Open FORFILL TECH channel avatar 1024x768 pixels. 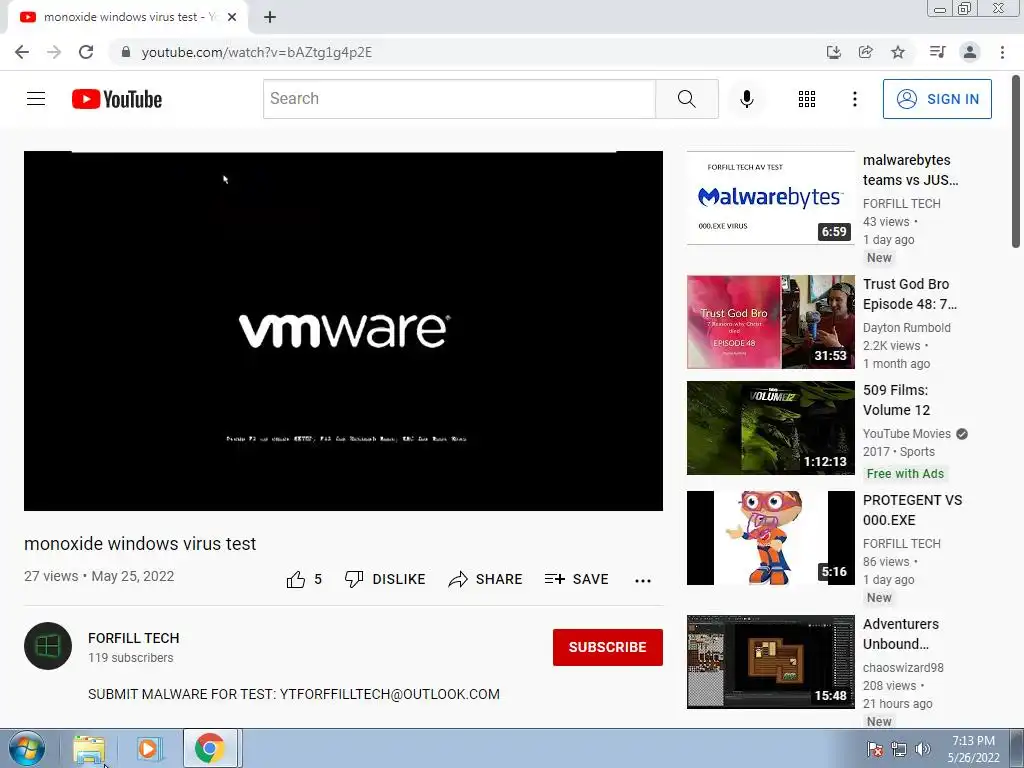pyautogui.click(x=48, y=646)
